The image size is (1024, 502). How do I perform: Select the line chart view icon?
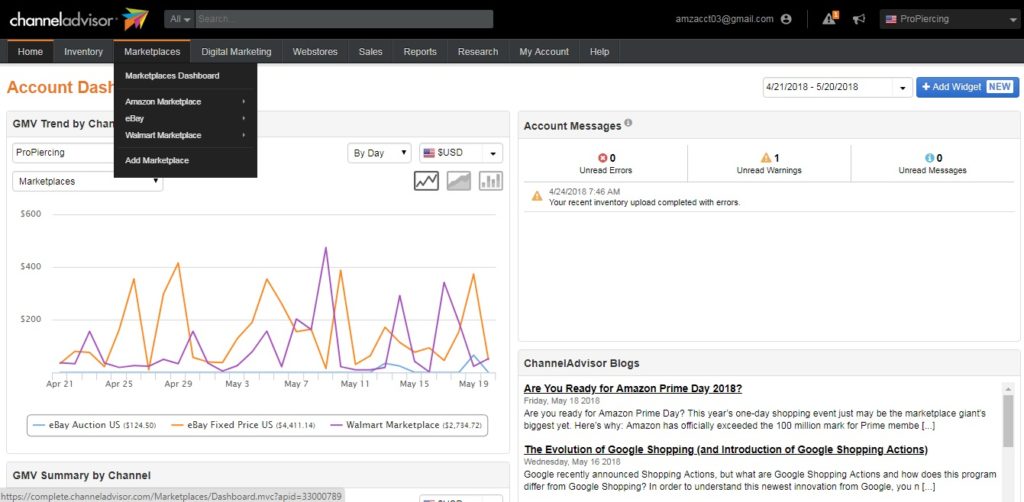pyautogui.click(x=427, y=181)
